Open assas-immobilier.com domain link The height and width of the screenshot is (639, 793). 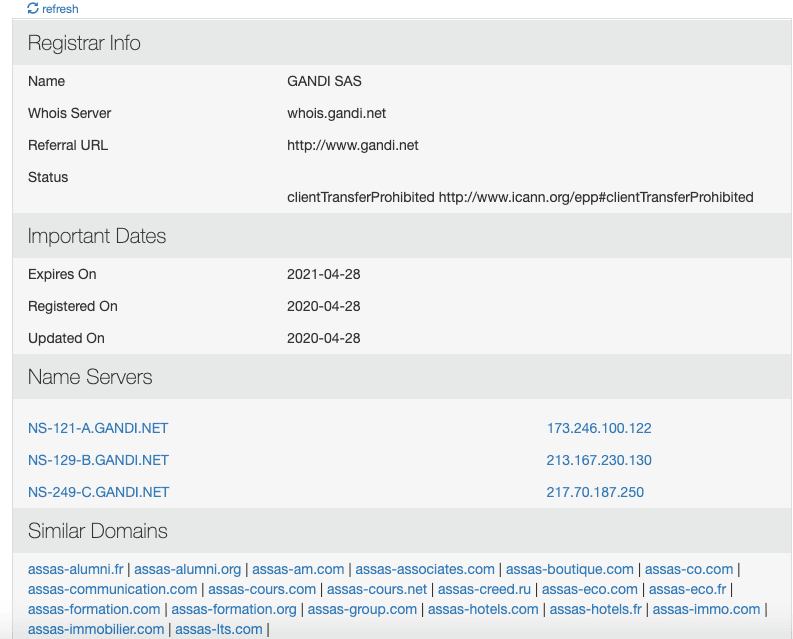(x=96, y=629)
